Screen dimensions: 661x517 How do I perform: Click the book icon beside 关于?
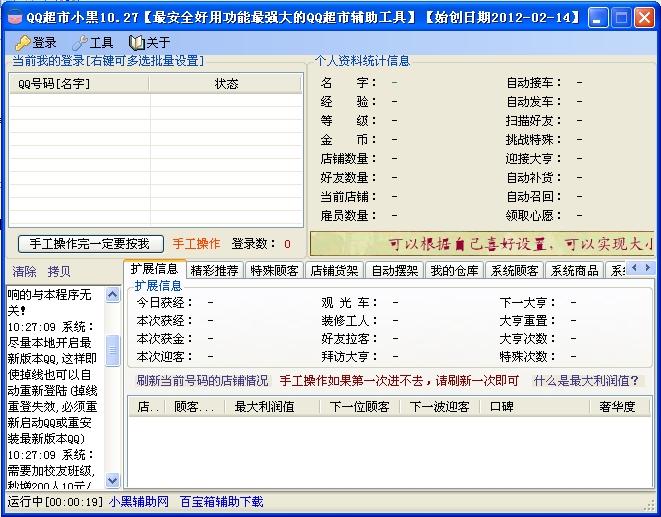pyautogui.click(x=136, y=43)
